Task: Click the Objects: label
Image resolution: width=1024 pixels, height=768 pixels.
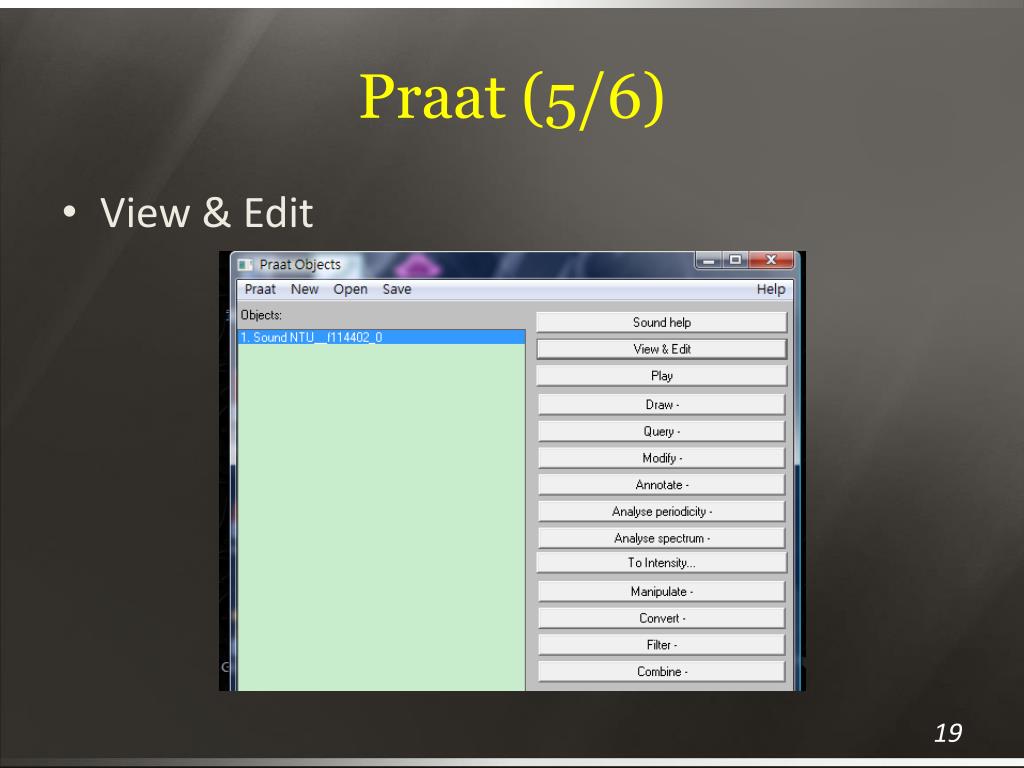Action: click(x=261, y=315)
